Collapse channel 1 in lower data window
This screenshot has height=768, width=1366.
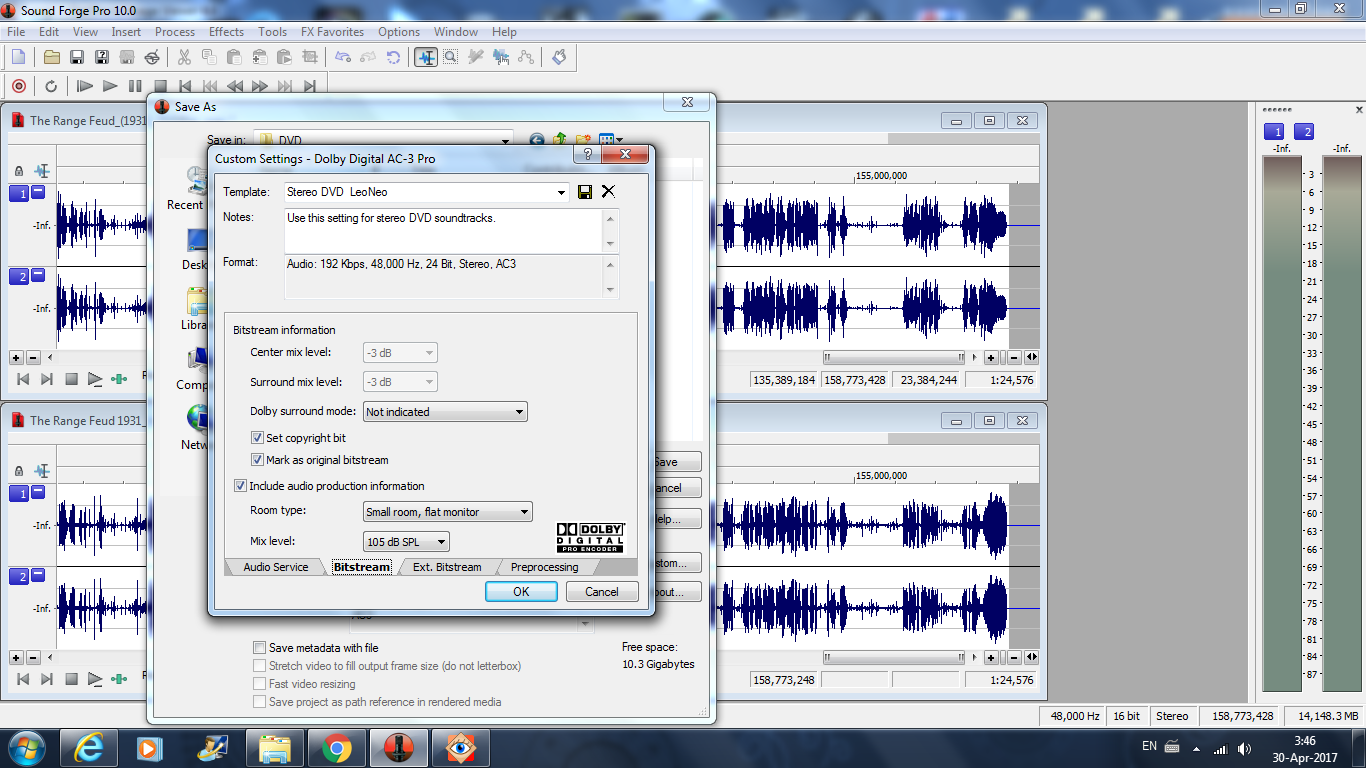coord(38,492)
